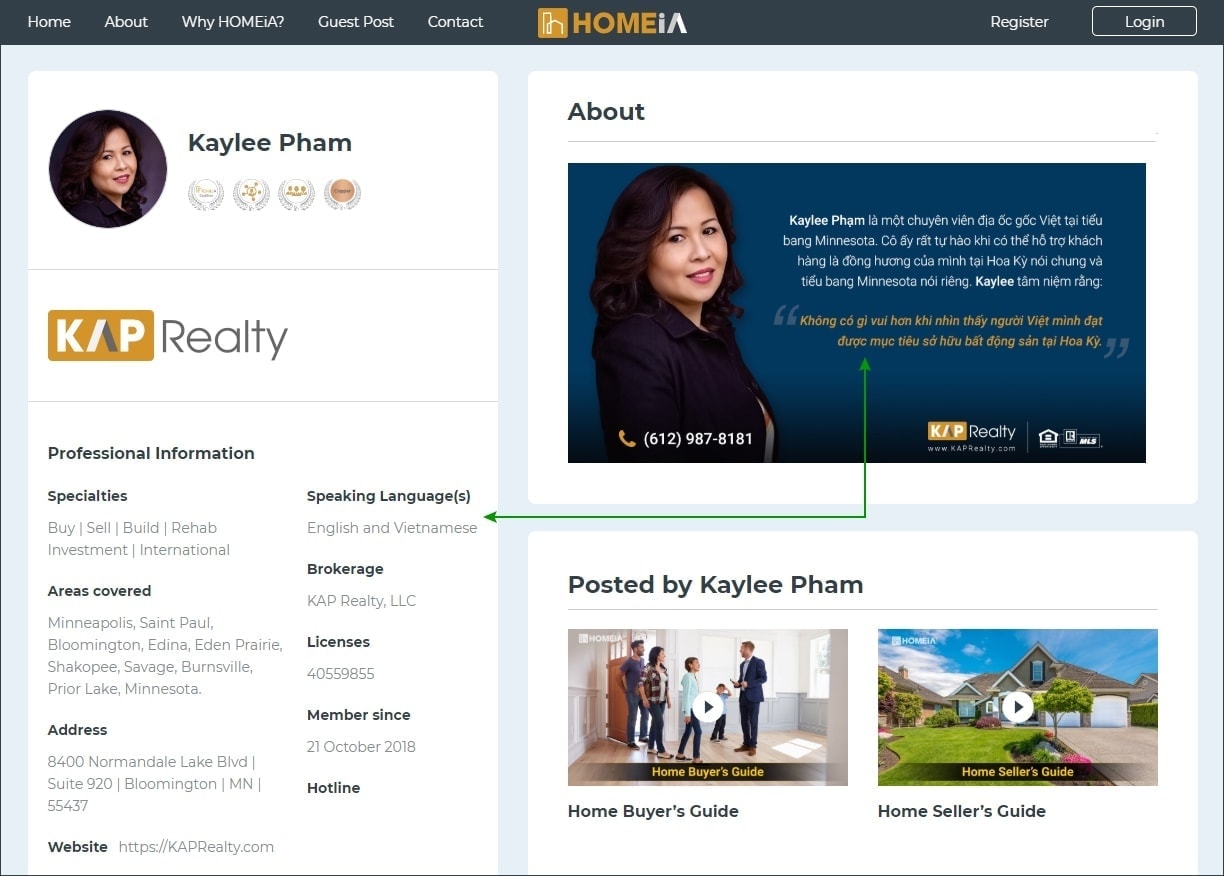Open the Home menu item

pyautogui.click(x=49, y=22)
